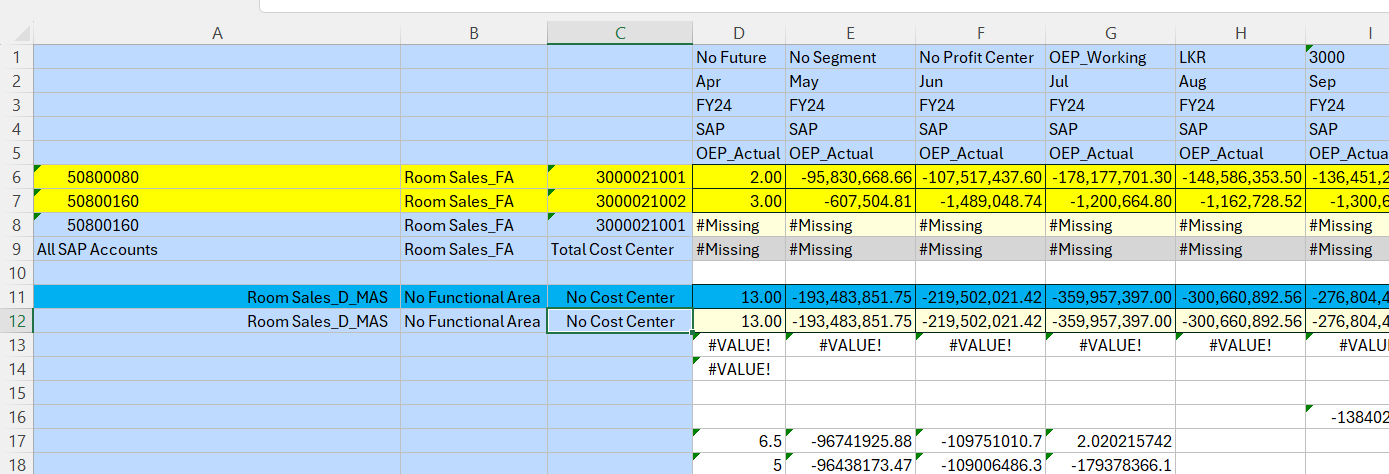Click '#VALUE!' cell in row 14
The image size is (1389, 474).
point(739,369)
